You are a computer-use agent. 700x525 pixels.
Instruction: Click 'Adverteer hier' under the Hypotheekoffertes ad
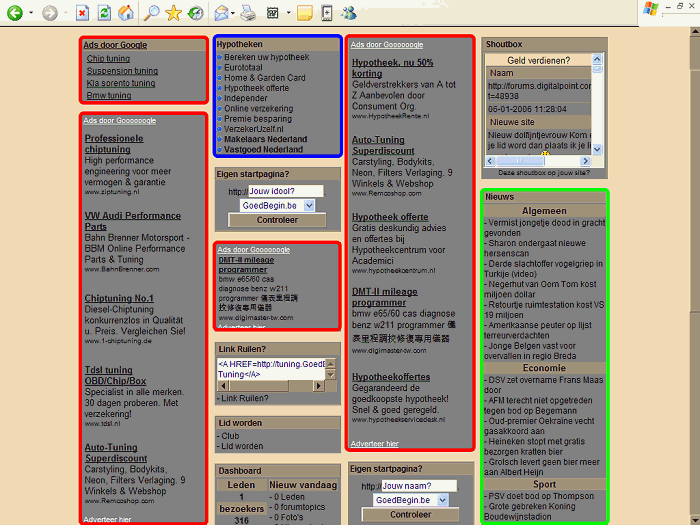click(375, 444)
